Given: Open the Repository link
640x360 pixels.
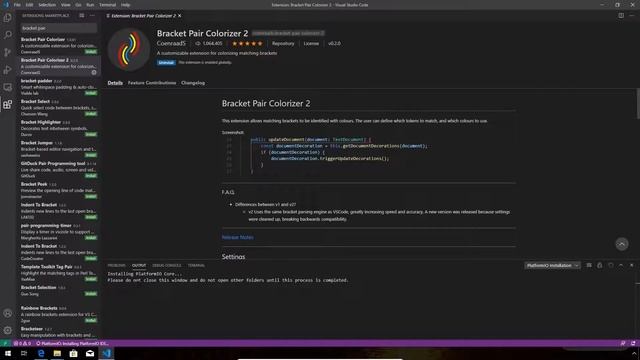Looking at the screenshot, I should pyautogui.click(x=283, y=43).
